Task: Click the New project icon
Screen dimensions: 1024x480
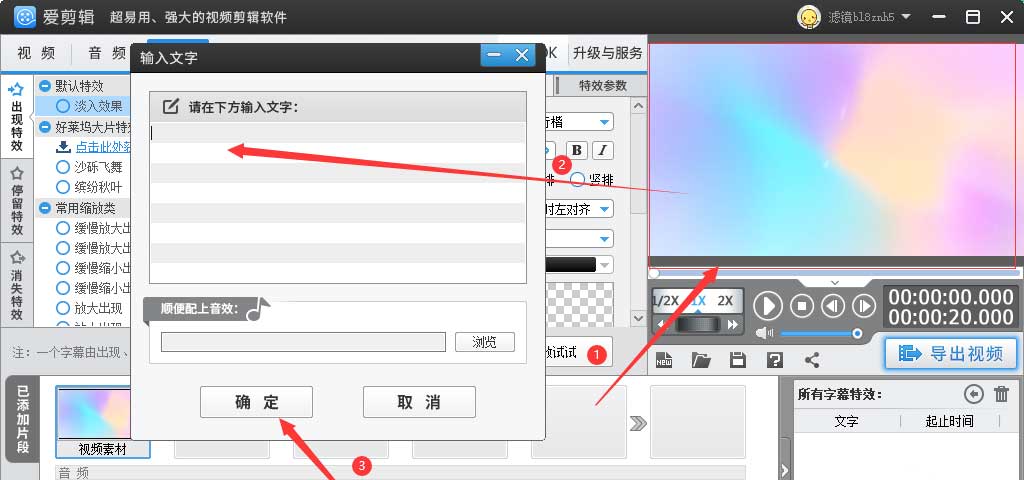Action: tap(664, 359)
